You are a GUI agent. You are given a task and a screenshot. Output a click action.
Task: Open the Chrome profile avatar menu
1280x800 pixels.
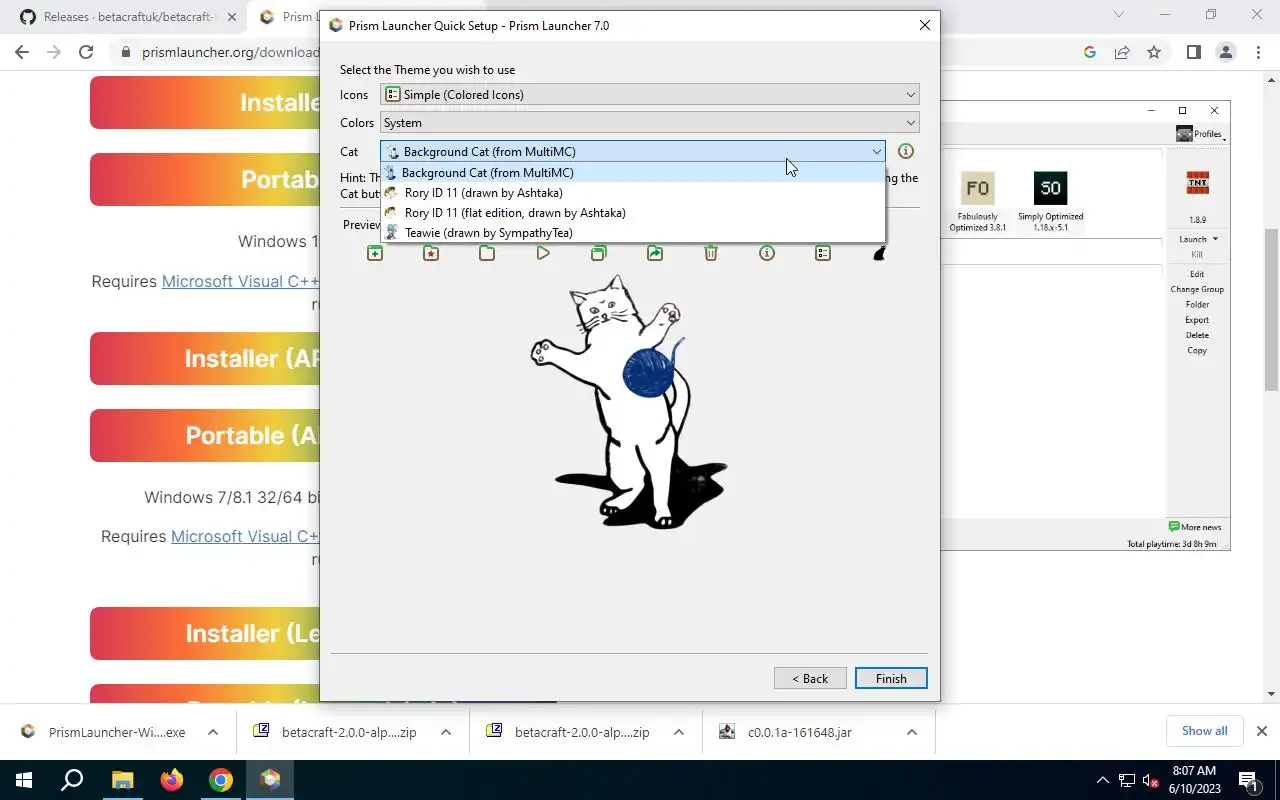point(1226,52)
